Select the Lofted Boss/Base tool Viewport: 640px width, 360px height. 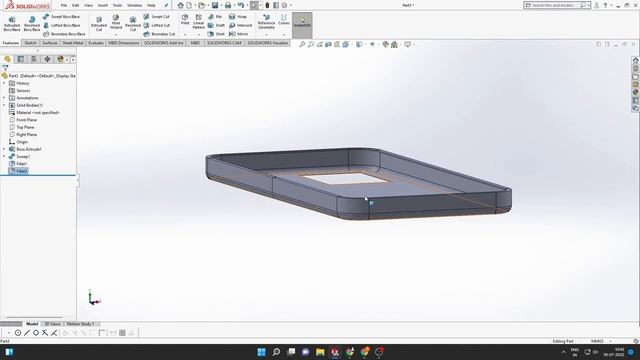click(x=61, y=25)
